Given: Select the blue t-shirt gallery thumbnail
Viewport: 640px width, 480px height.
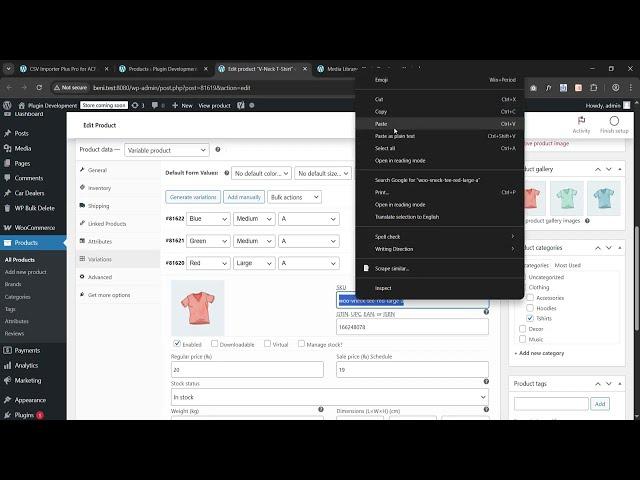Looking at the screenshot, I should 604,198.
